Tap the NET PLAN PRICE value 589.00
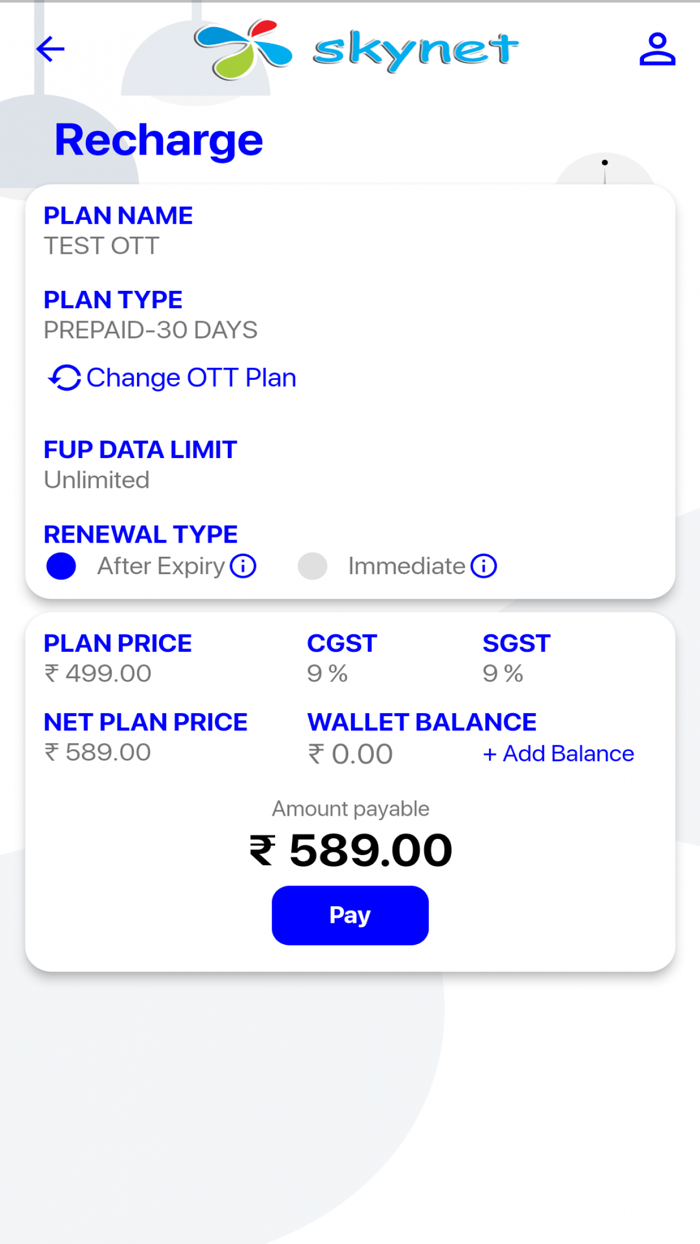 point(97,753)
